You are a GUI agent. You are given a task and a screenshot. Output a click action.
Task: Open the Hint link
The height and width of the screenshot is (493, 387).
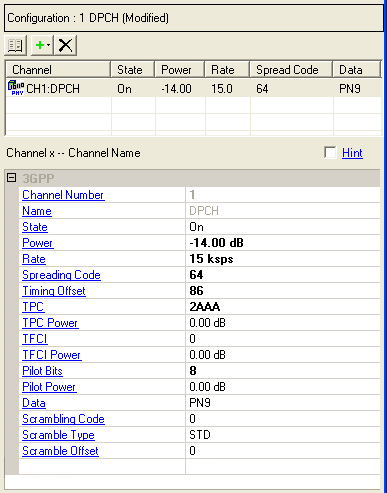click(352, 153)
